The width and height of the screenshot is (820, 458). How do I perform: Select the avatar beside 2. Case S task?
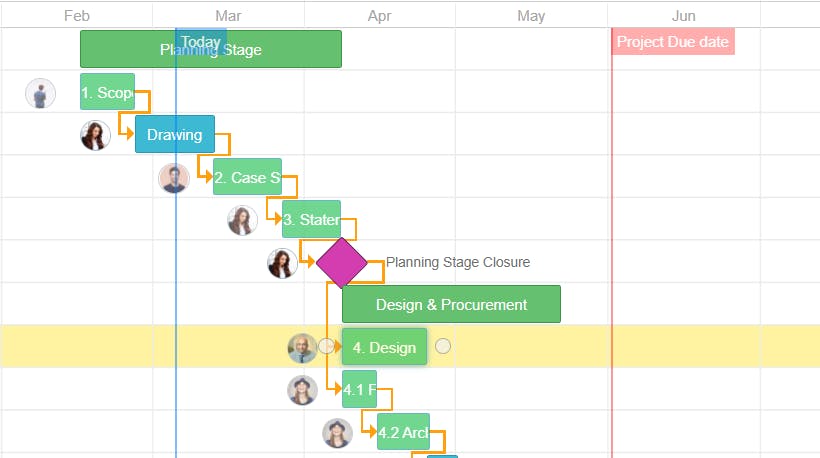(x=174, y=178)
